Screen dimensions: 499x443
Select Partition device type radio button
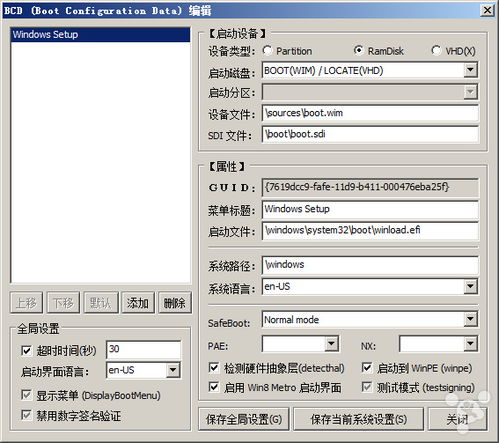pos(267,51)
